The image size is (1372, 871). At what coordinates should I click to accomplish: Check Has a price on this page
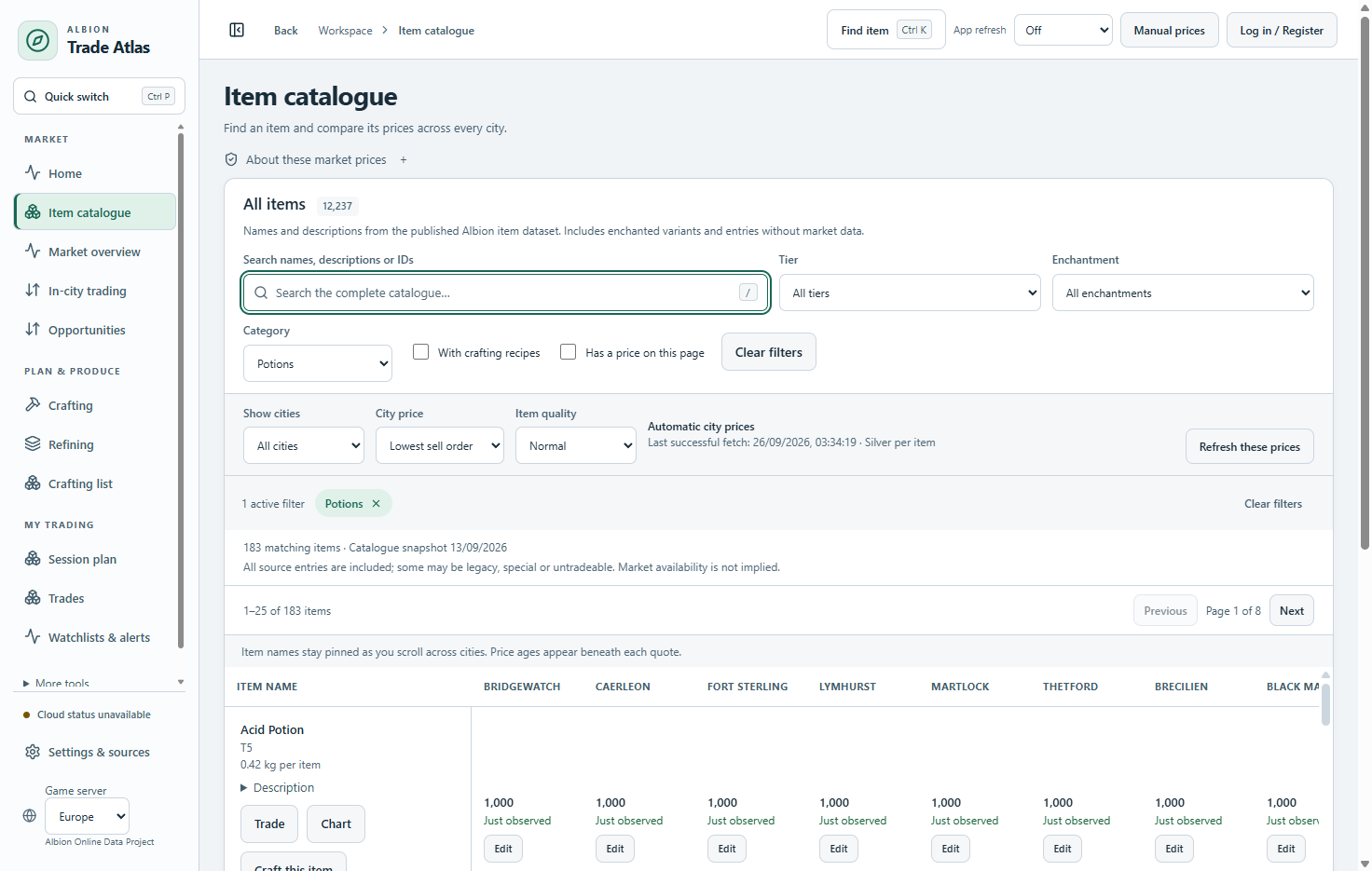(569, 351)
